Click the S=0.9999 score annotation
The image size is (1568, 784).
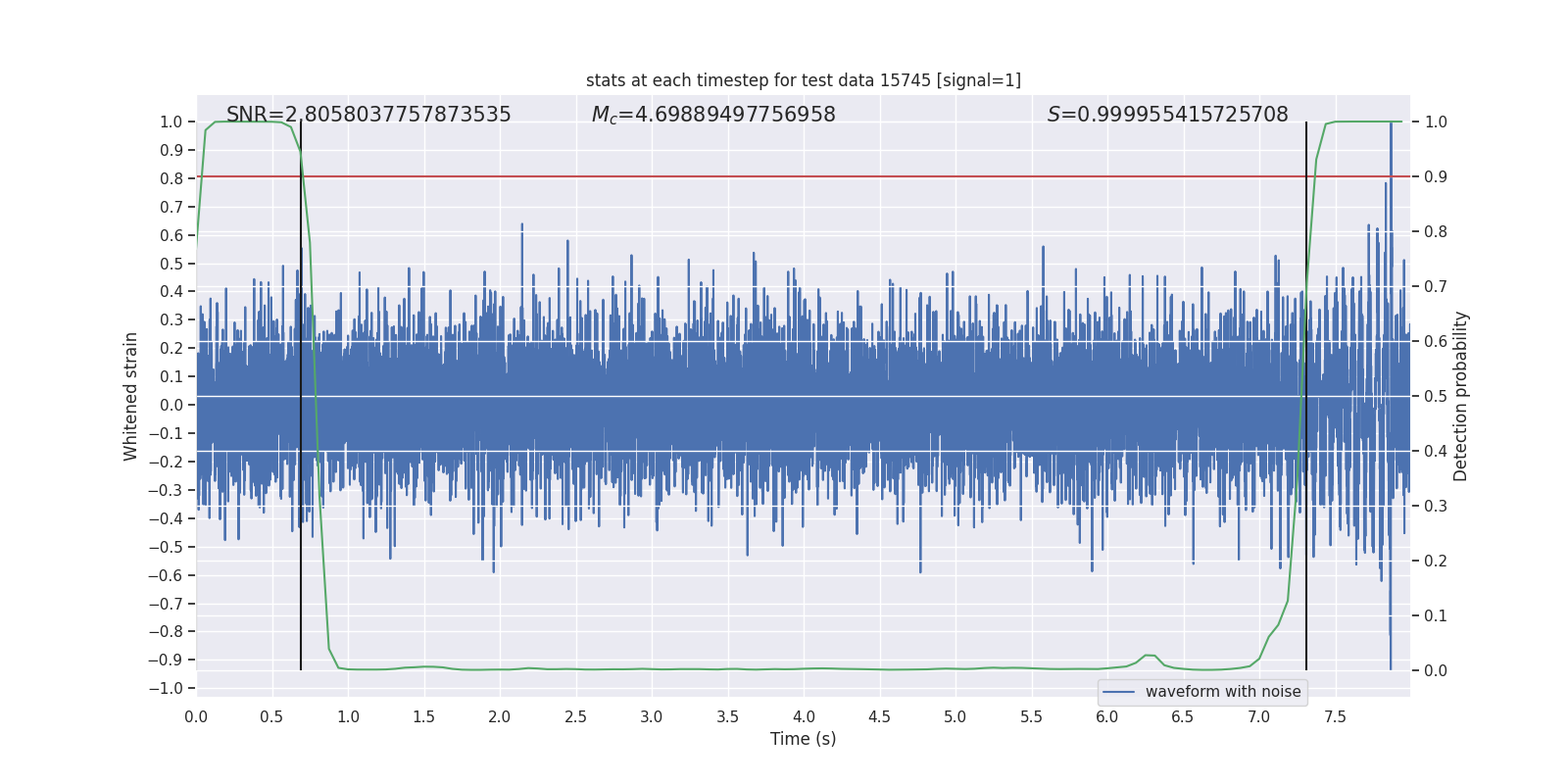tap(1167, 115)
